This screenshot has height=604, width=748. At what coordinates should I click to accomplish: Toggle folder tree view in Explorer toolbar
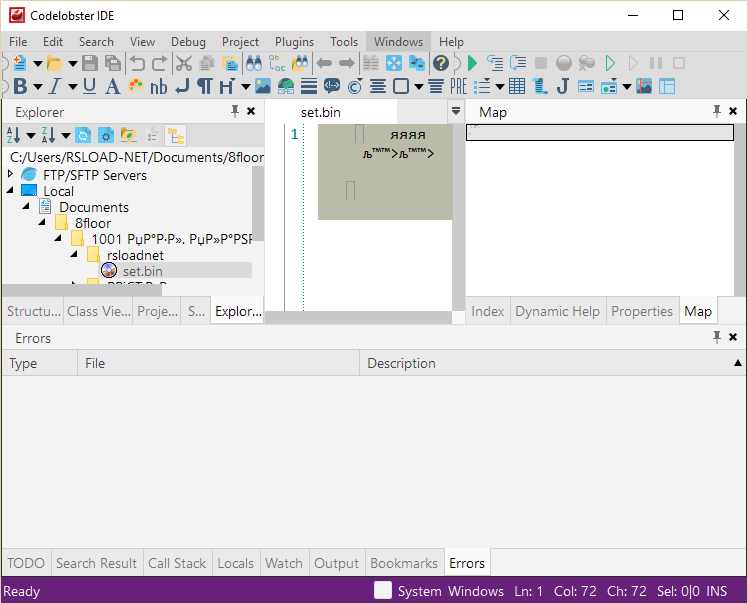pyautogui.click(x=175, y=135)
